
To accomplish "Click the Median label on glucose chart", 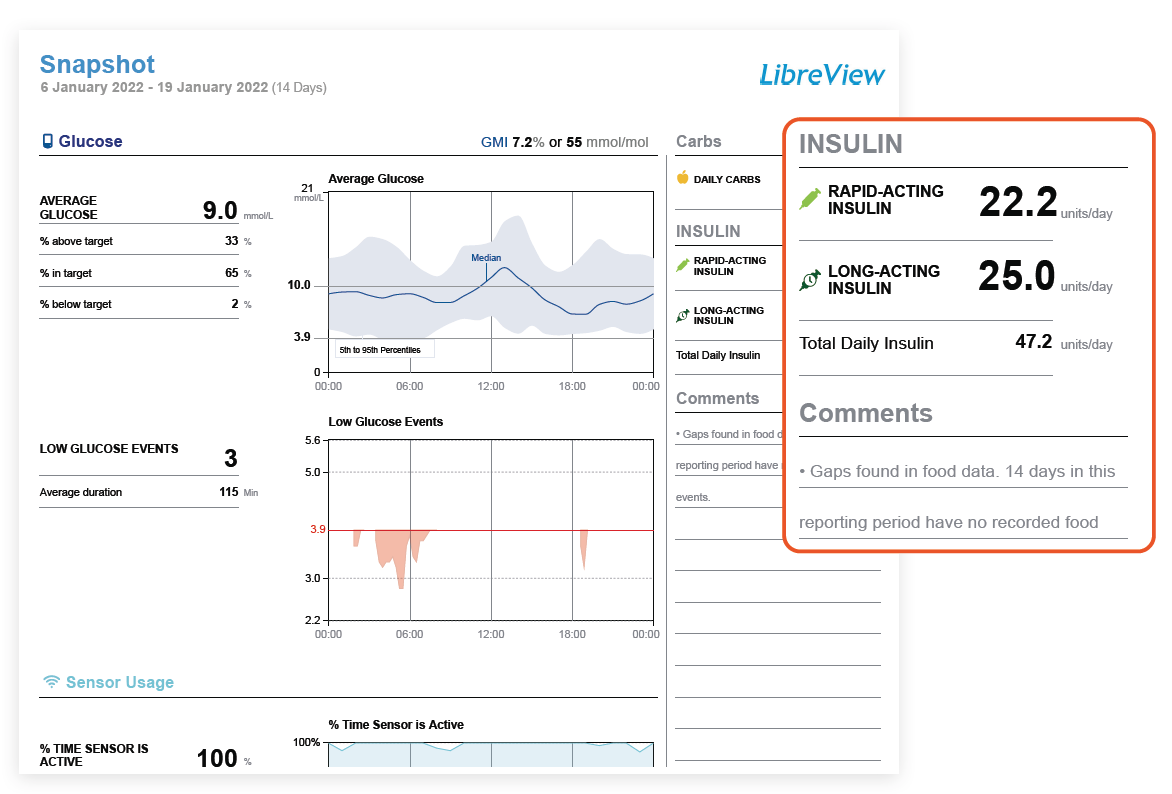I will 486,258.
